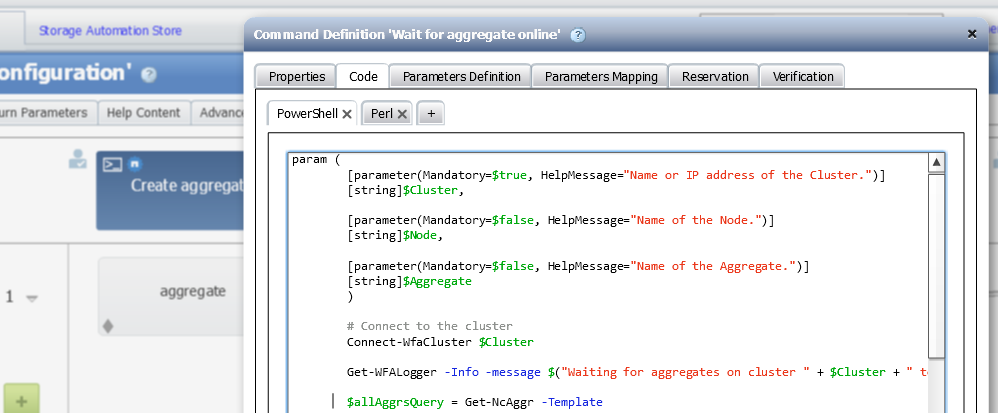
Task: Go to the Parameters Mapping tab
Action: point(601,76)
